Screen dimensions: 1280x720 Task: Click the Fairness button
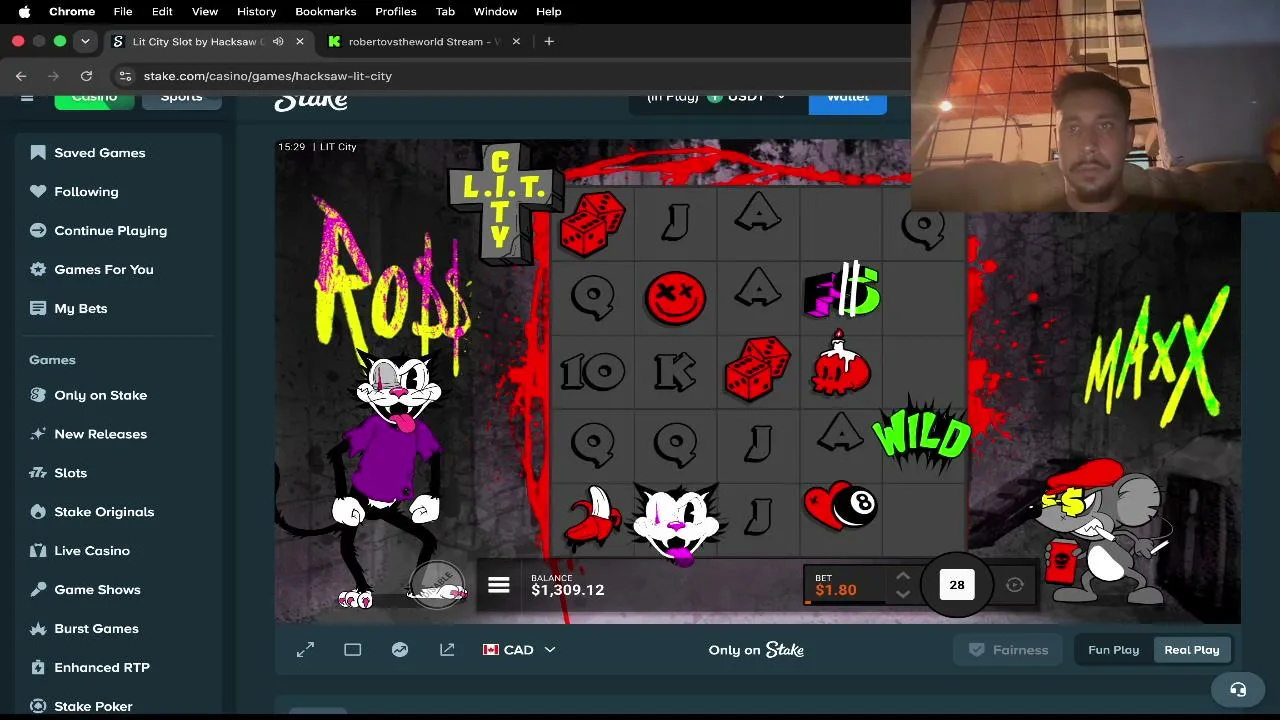(1009, 650)
